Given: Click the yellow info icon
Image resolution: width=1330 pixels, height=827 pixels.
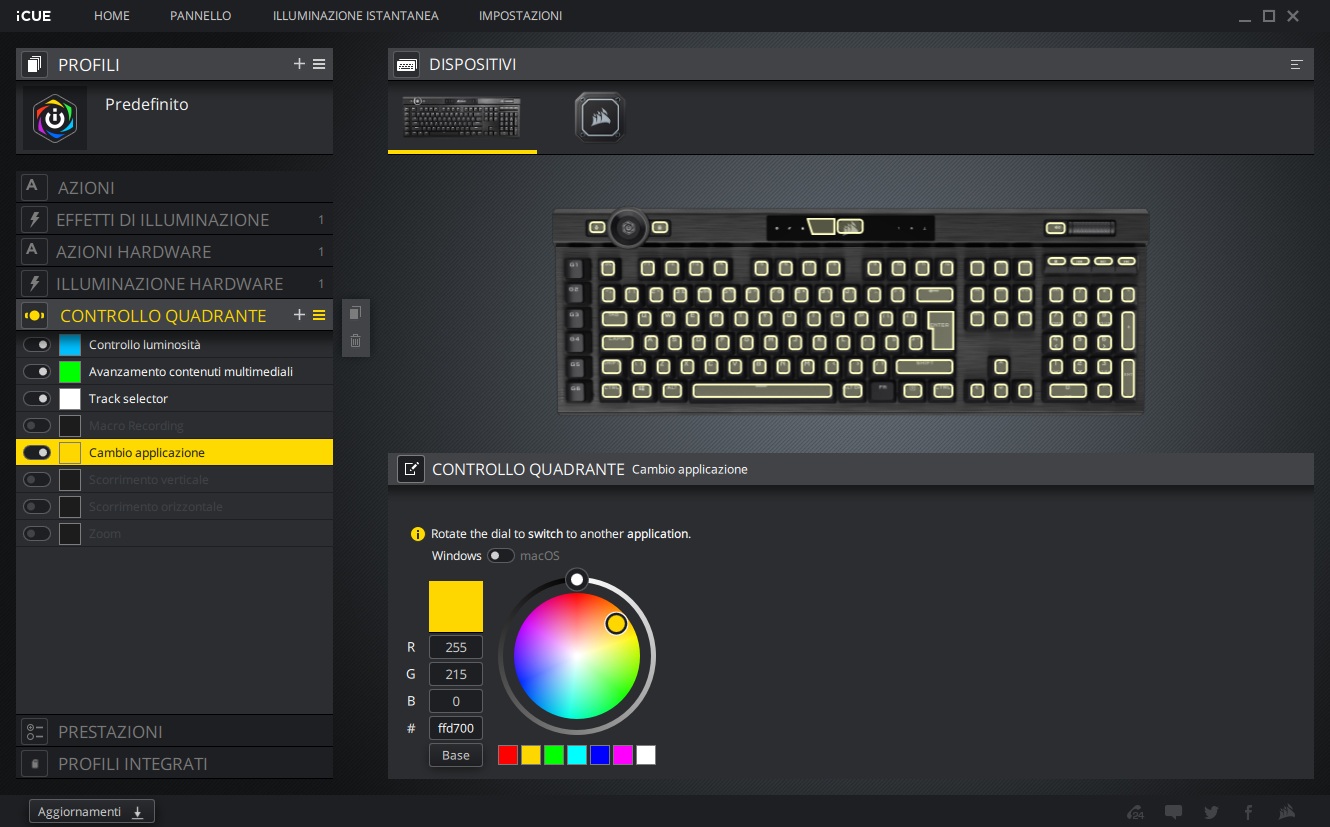Looking at the screenshot, I should pos(418,534).
